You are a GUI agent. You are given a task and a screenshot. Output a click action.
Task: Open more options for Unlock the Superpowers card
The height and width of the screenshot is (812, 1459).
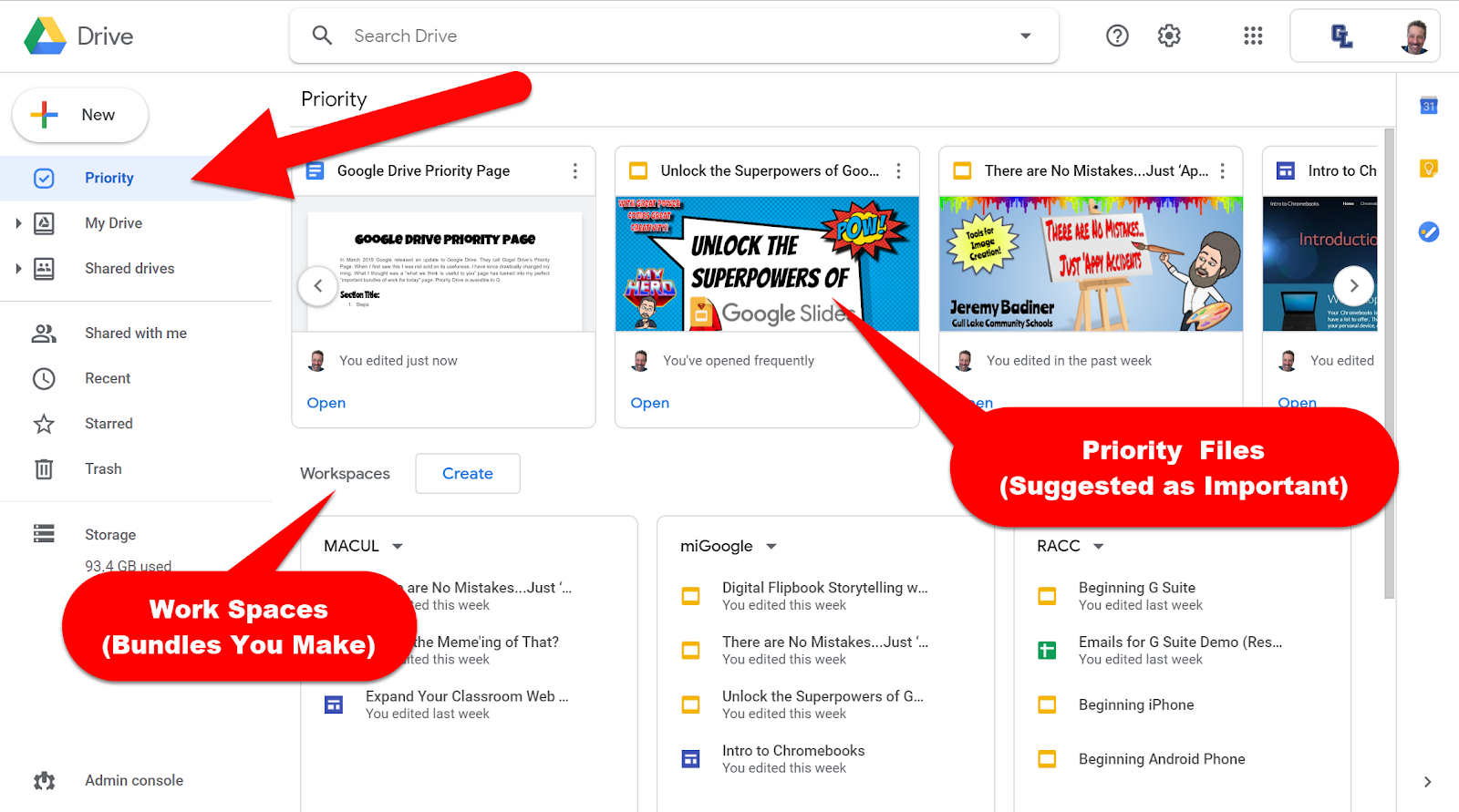(x=898, y=170)
